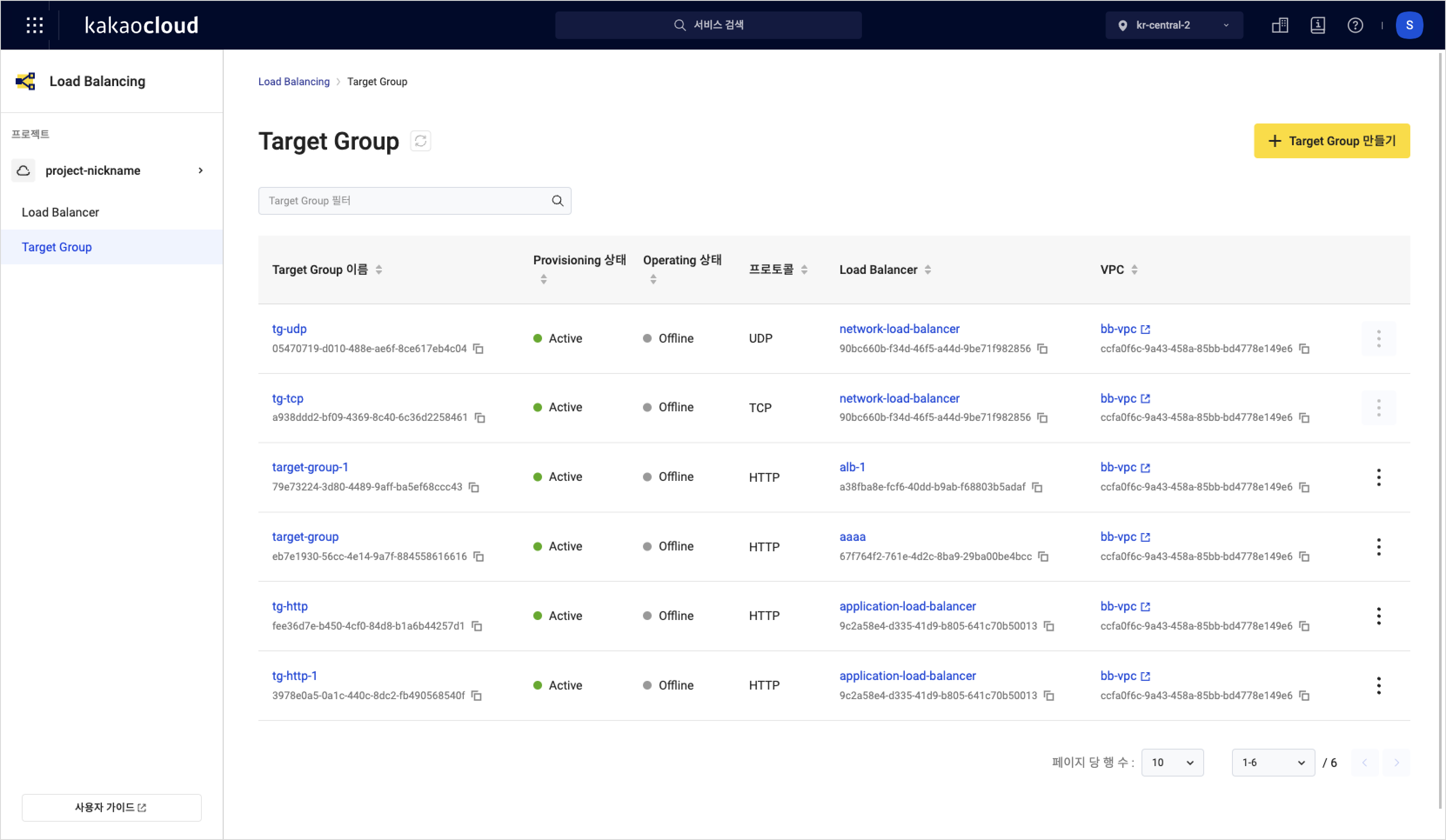This screenshot has width=1446, height=840.
Task: Click the organization building icon in header
Action: coord(1280,25)
